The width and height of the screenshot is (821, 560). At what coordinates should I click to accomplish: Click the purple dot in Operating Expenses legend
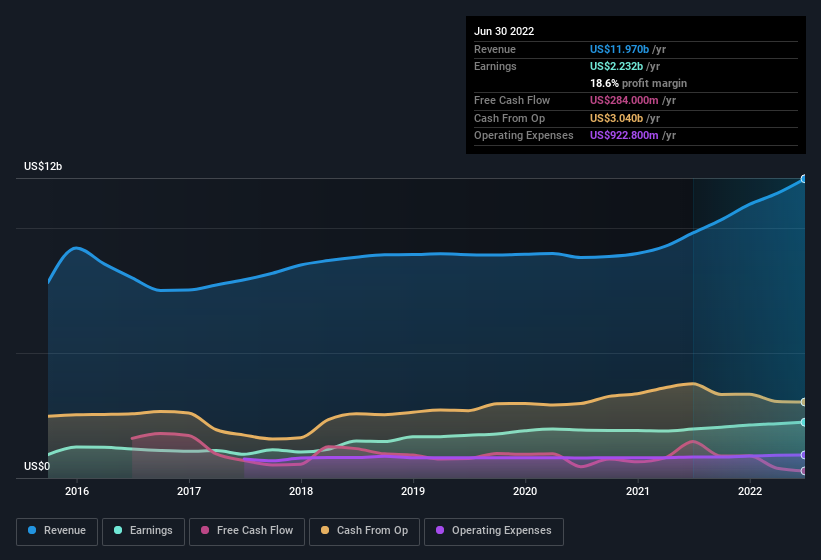pos(440,530)
